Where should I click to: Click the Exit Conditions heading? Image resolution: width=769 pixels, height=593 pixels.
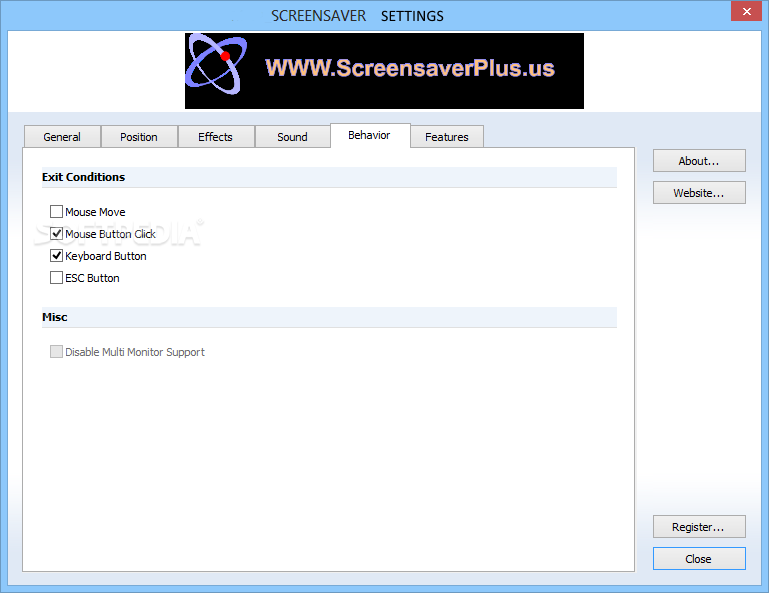click(x=83, y=177)
